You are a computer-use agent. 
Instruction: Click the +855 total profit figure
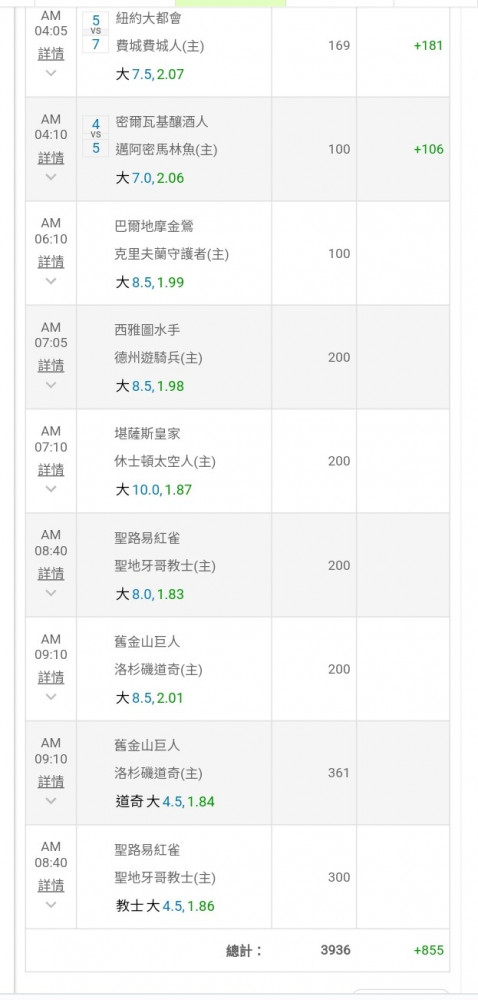coord(428,950)
